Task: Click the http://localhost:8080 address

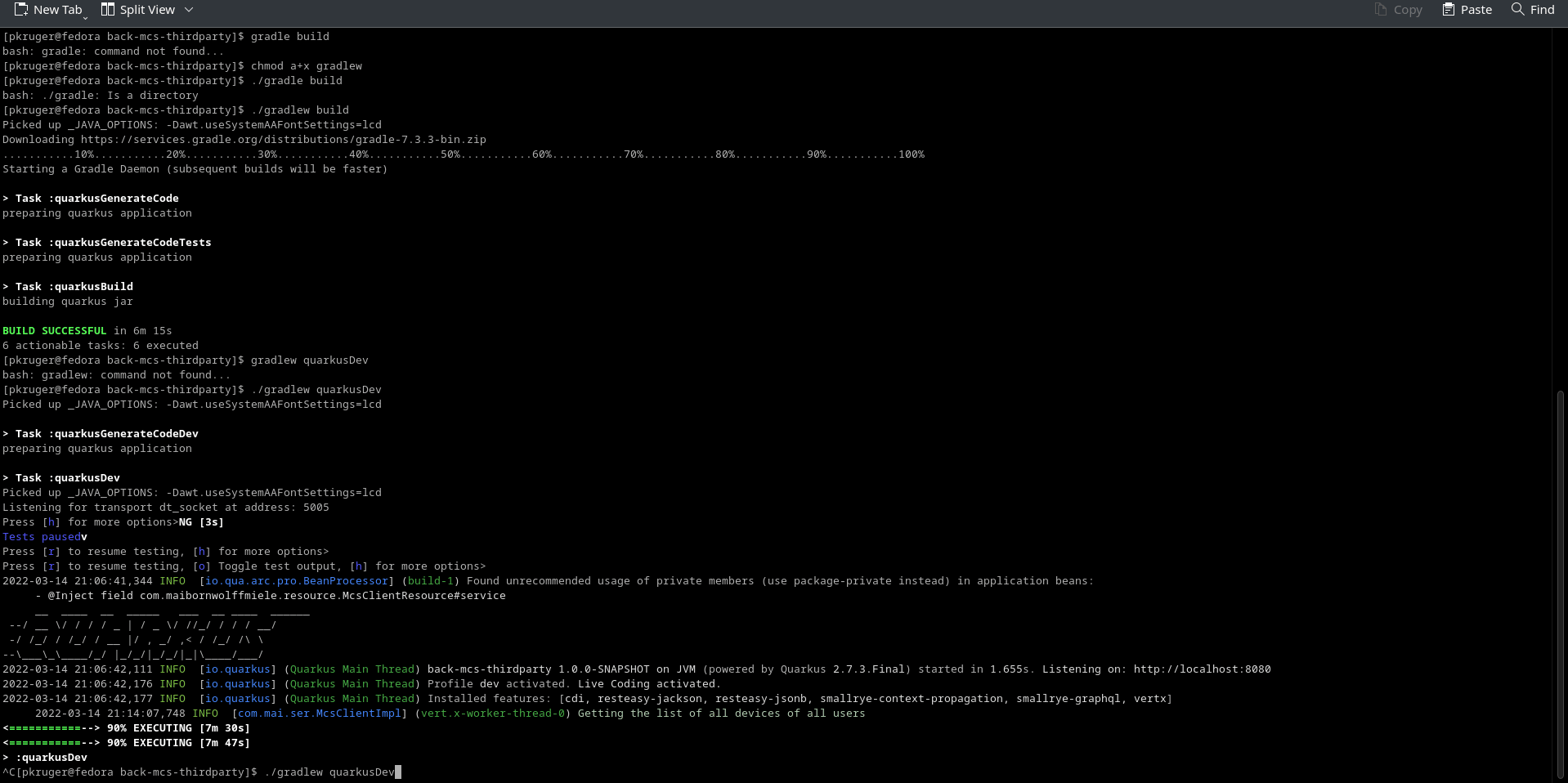Action: click(x=1202, y=669)
